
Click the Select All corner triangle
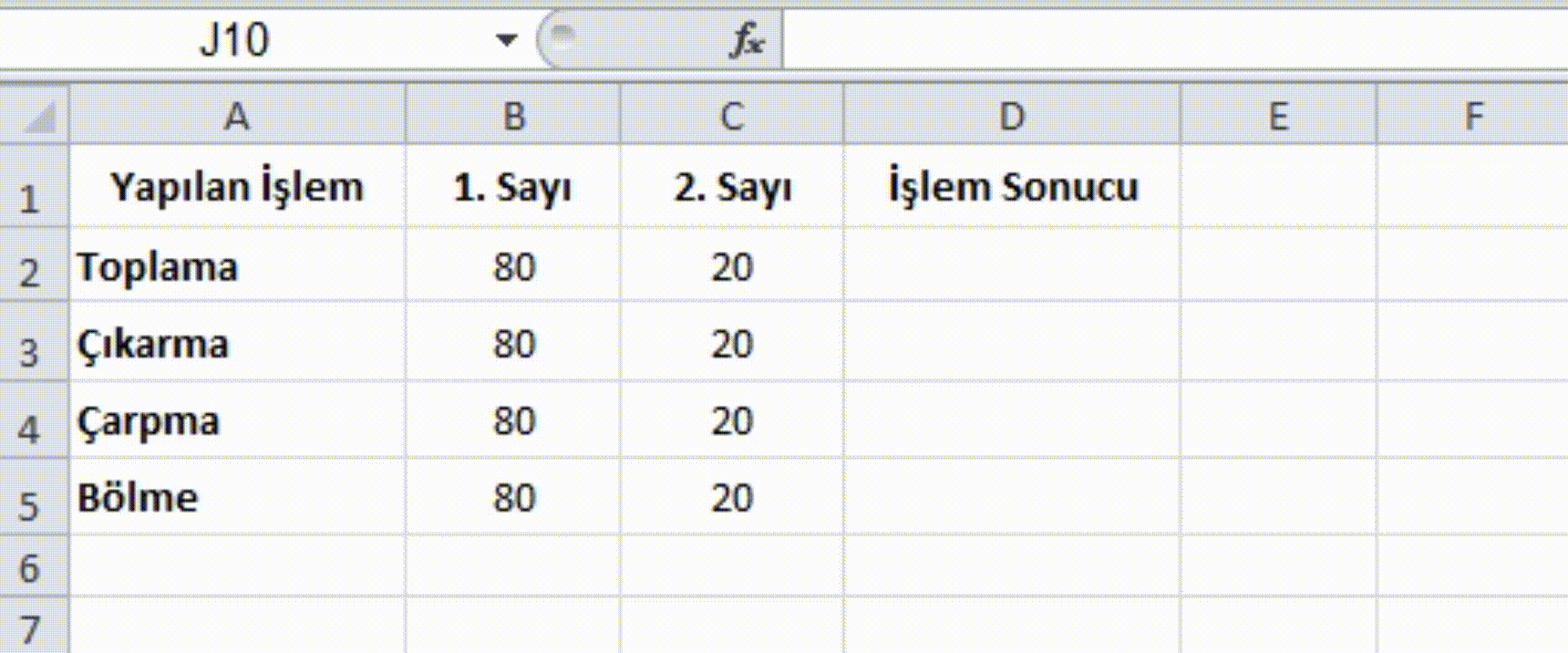coord(35,115)
